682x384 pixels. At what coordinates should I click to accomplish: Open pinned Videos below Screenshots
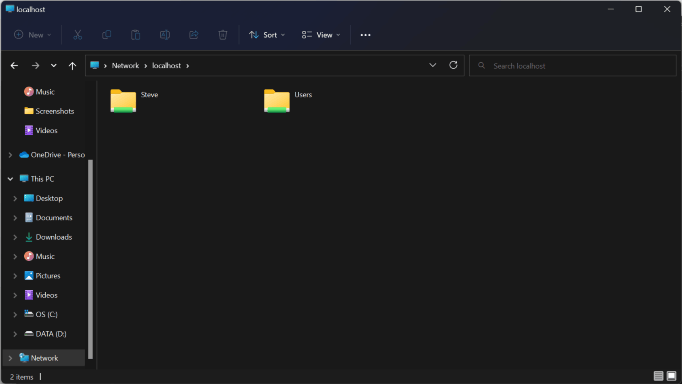tap(41, 130)
